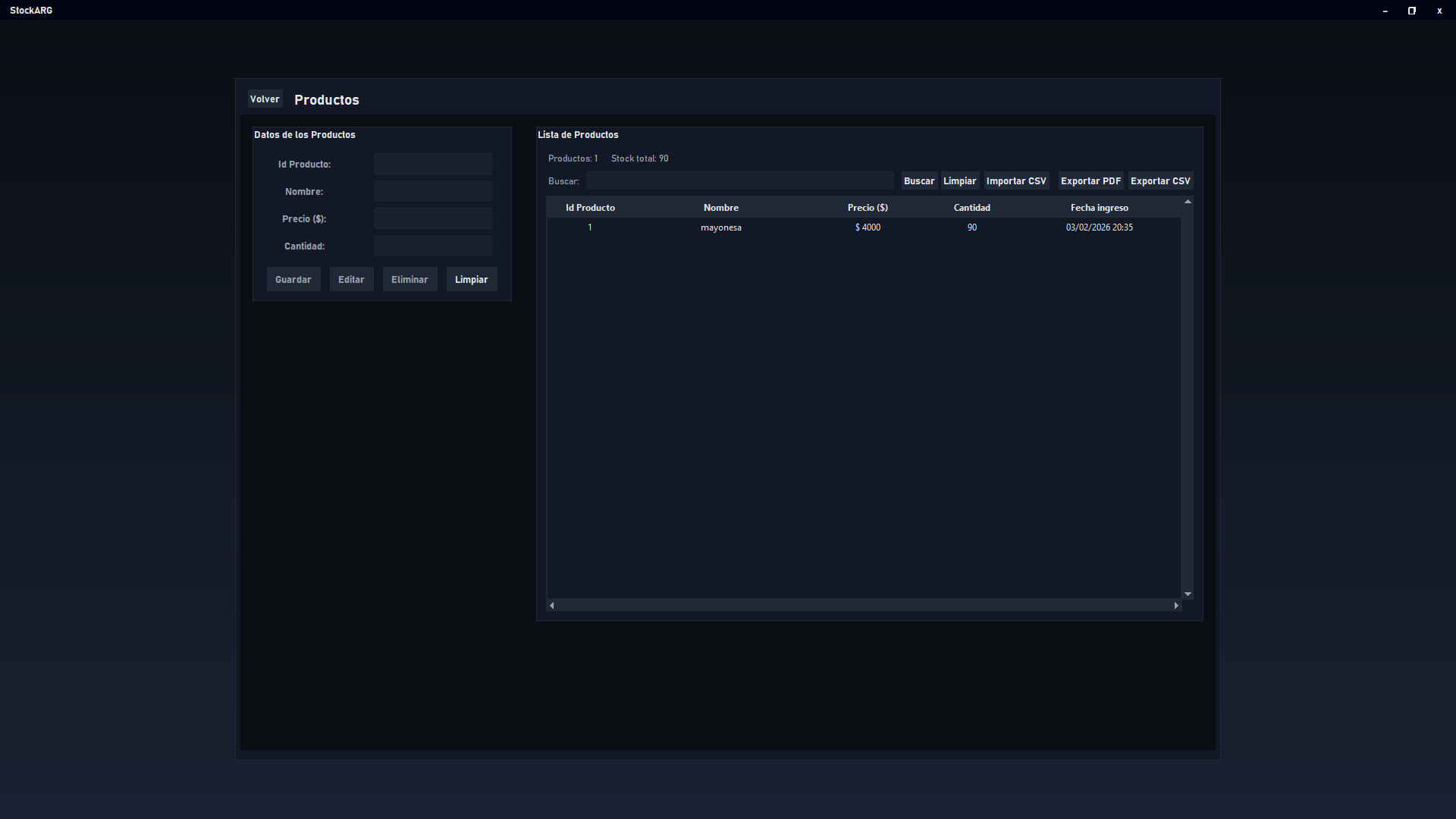This screenshot has height=819, width=1456.
Task: Click the Id Producto input field
Action: point(432,164)
